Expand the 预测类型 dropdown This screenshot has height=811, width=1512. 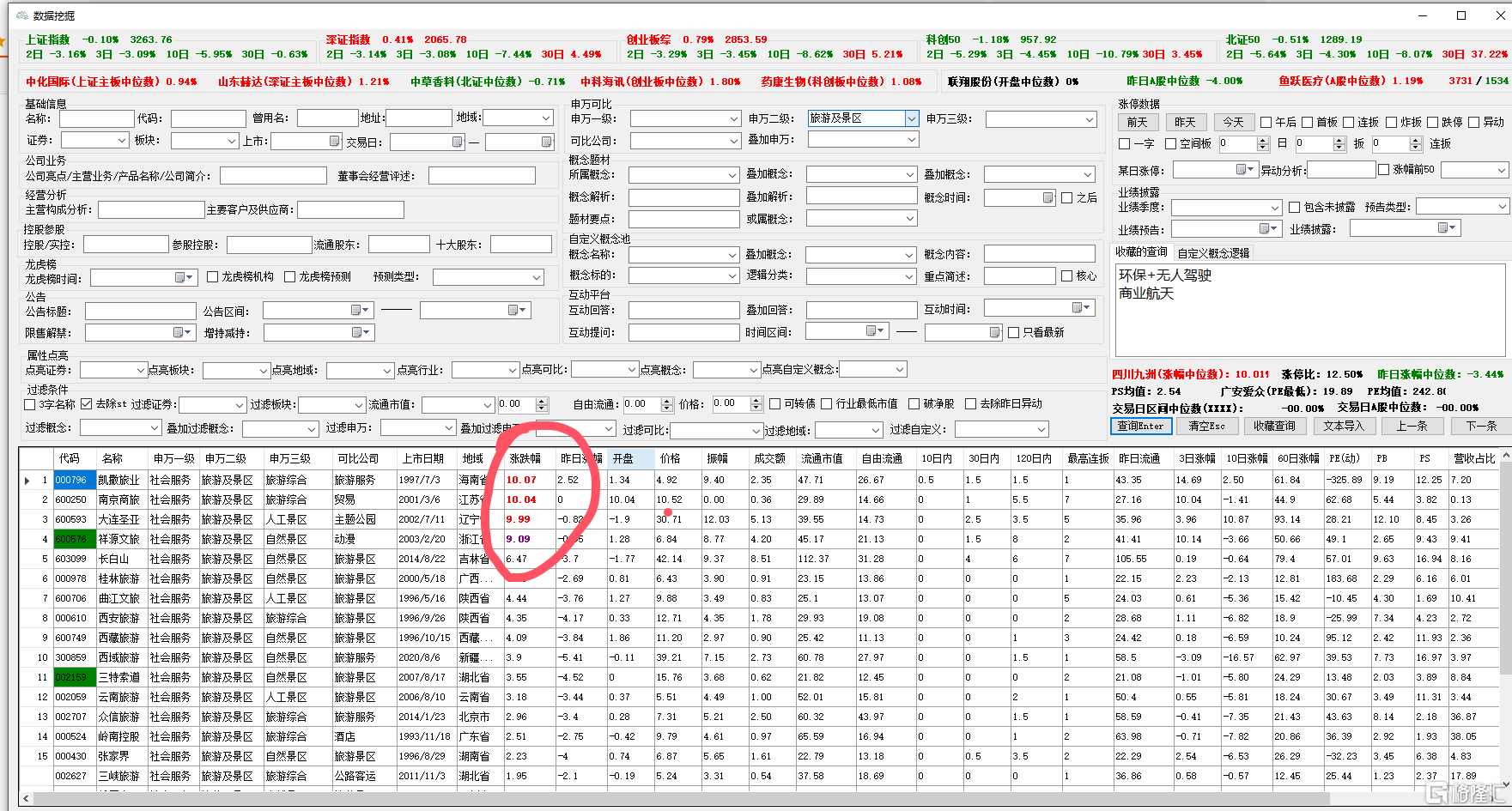(537, 277)
